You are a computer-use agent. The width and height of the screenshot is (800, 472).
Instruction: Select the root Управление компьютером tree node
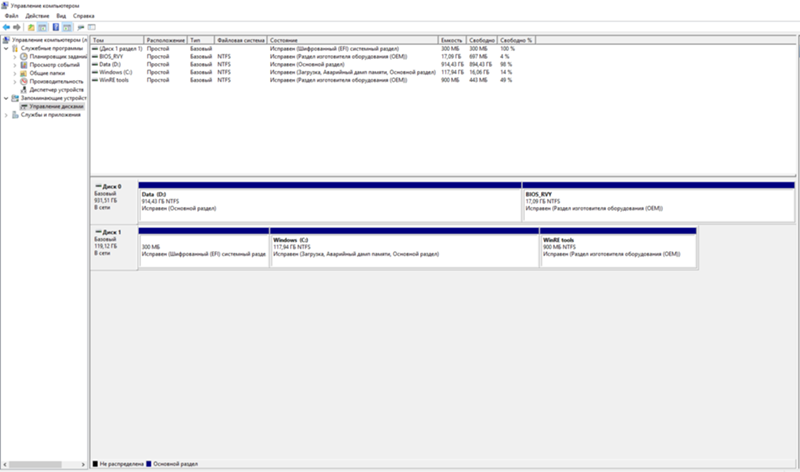point(49,40)
